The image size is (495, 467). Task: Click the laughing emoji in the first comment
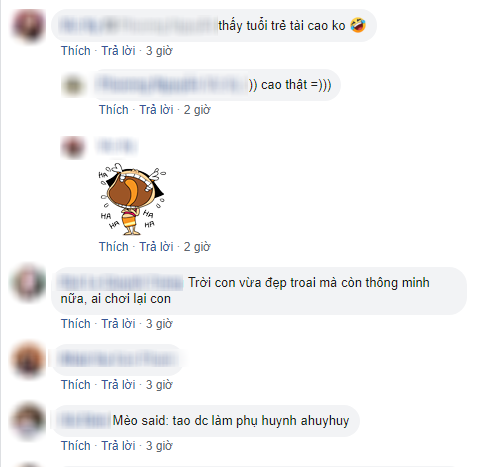(358, 25)
